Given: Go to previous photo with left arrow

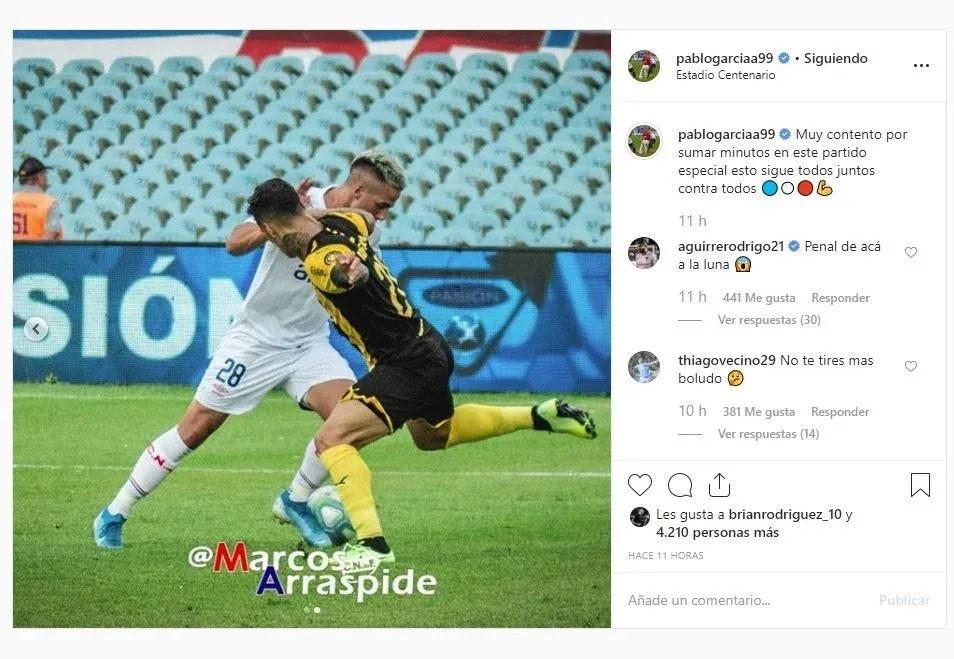Looking at the screenshot, I should point(36,329).
